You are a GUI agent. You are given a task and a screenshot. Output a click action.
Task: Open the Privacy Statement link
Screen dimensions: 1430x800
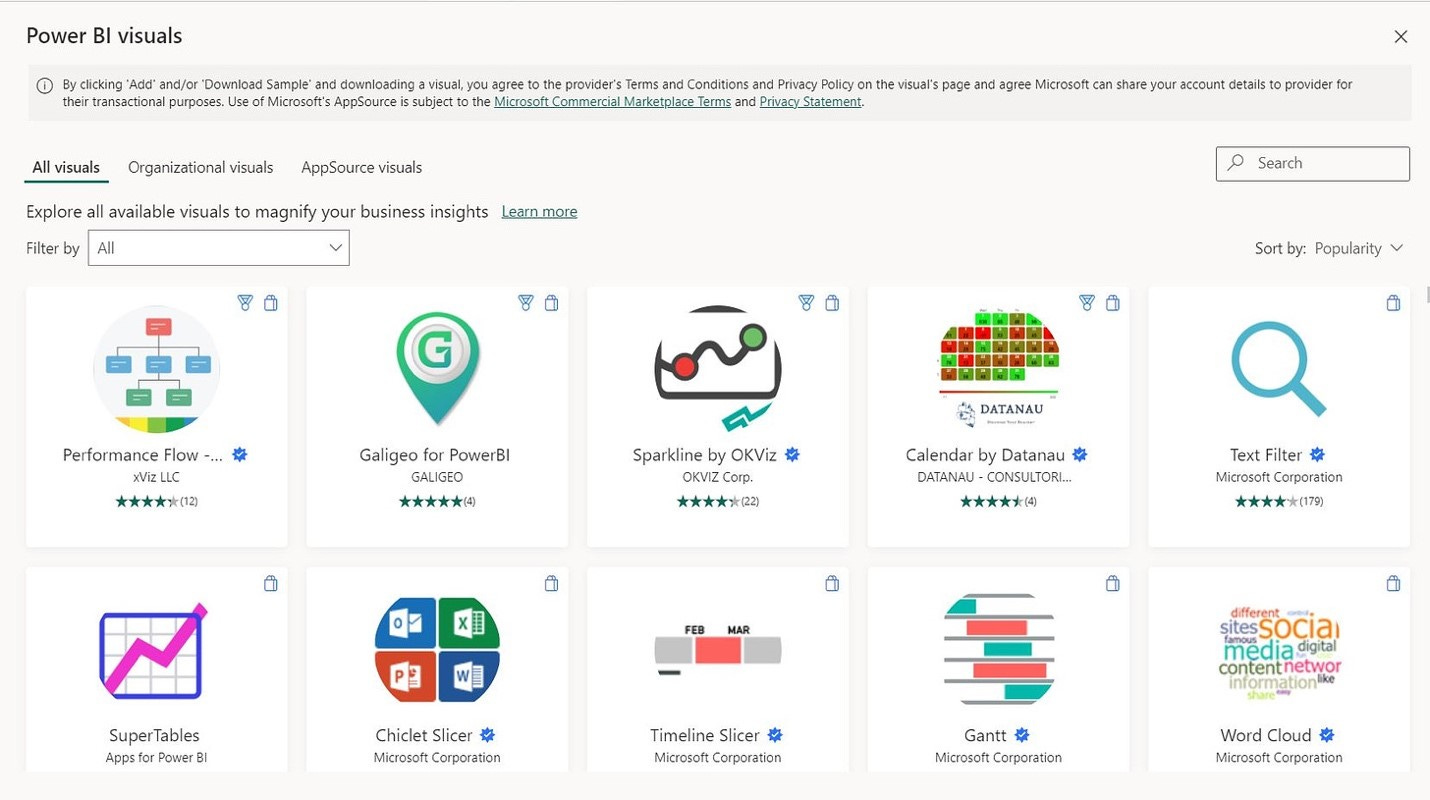[810, 102]
